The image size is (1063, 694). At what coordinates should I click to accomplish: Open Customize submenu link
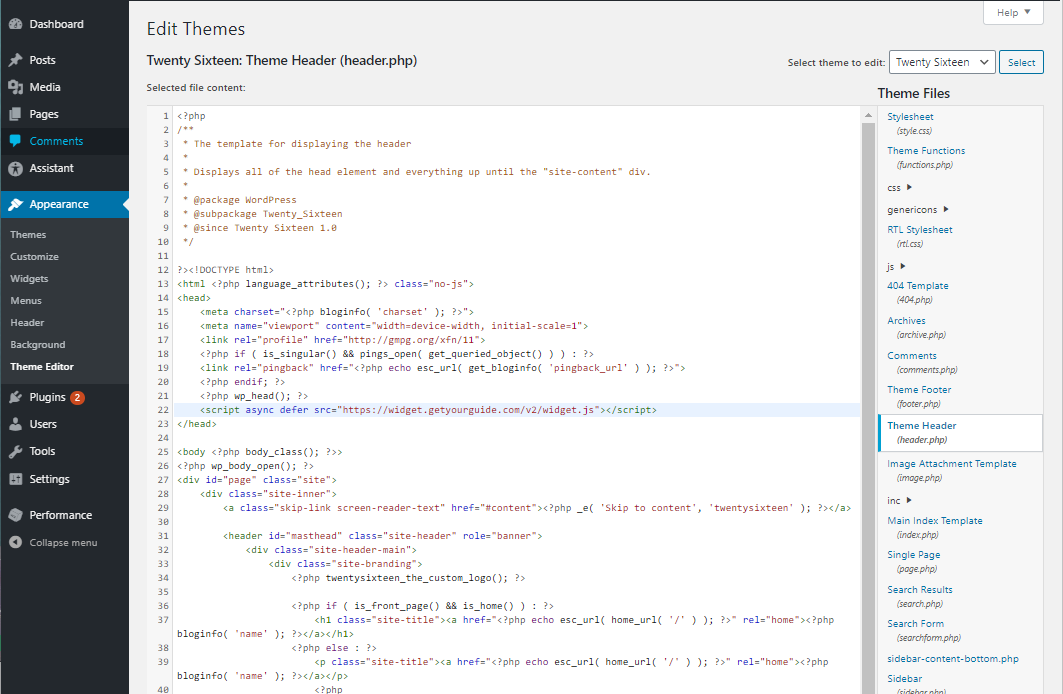(35, 257)
